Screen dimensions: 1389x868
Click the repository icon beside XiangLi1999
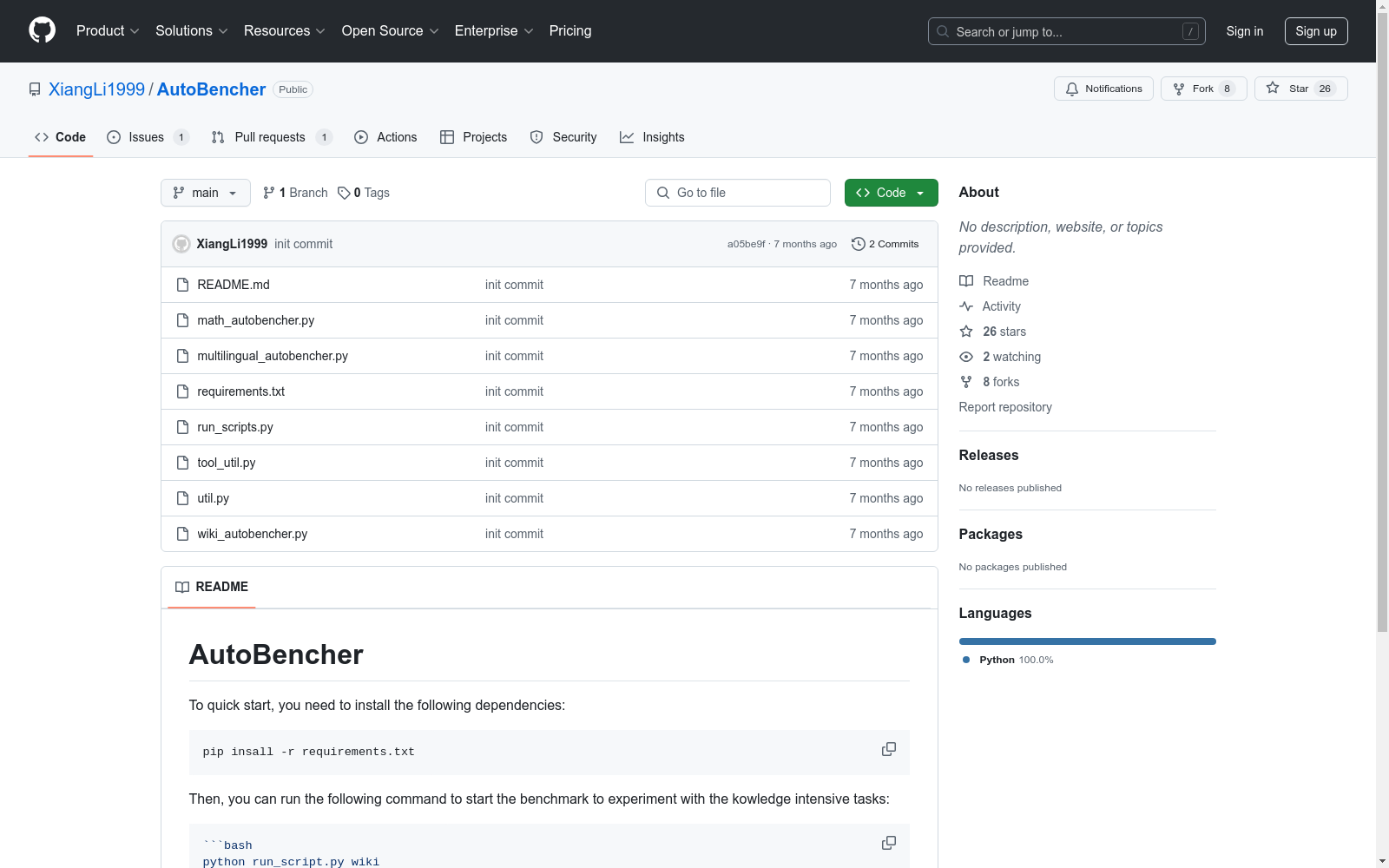[35, 89]
